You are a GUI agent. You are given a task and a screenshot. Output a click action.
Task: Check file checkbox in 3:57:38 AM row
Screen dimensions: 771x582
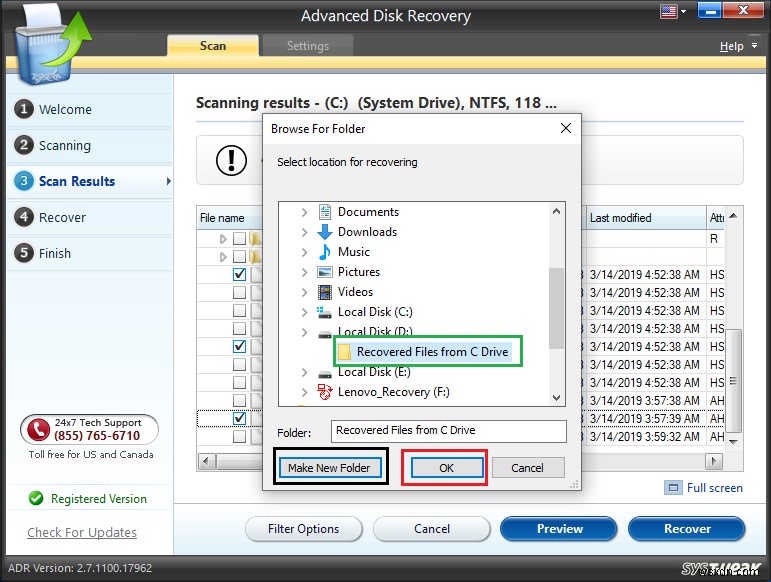(x=239, y=400)
